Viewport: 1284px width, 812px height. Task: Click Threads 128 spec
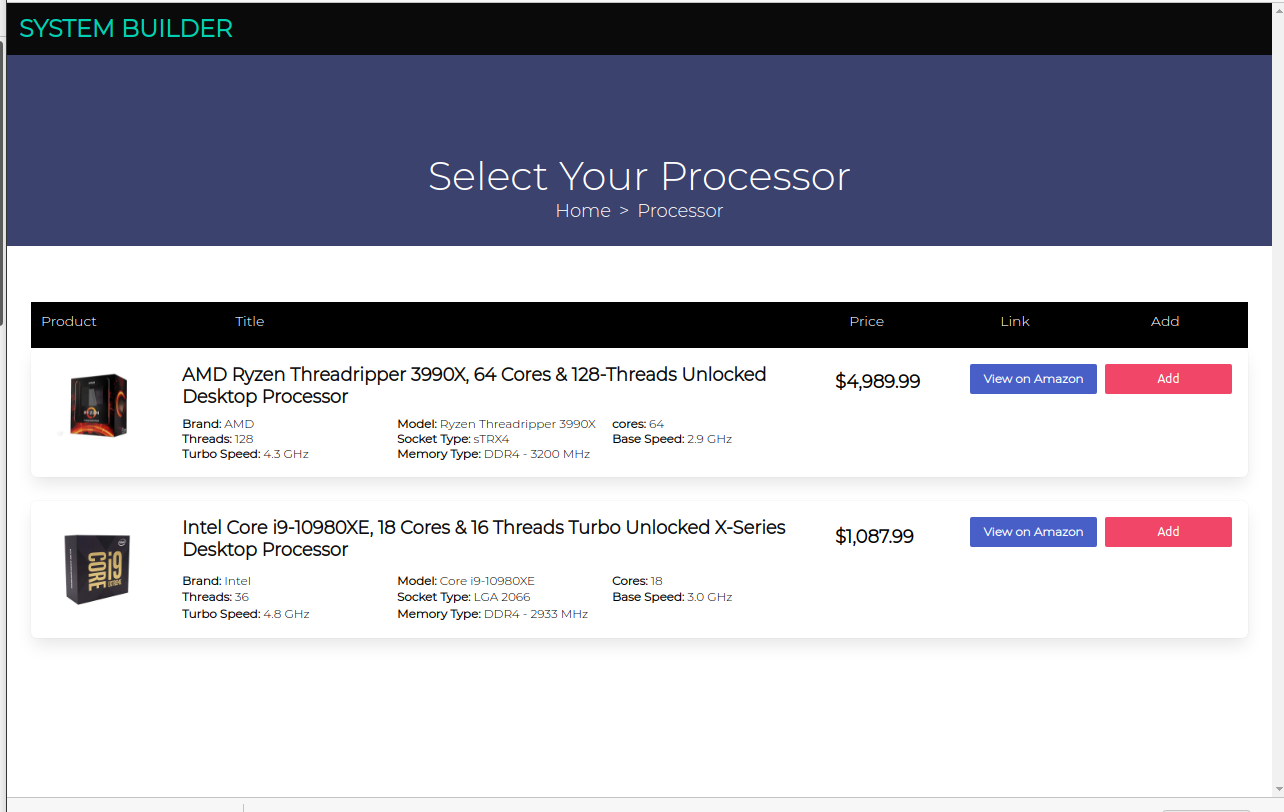218,439
